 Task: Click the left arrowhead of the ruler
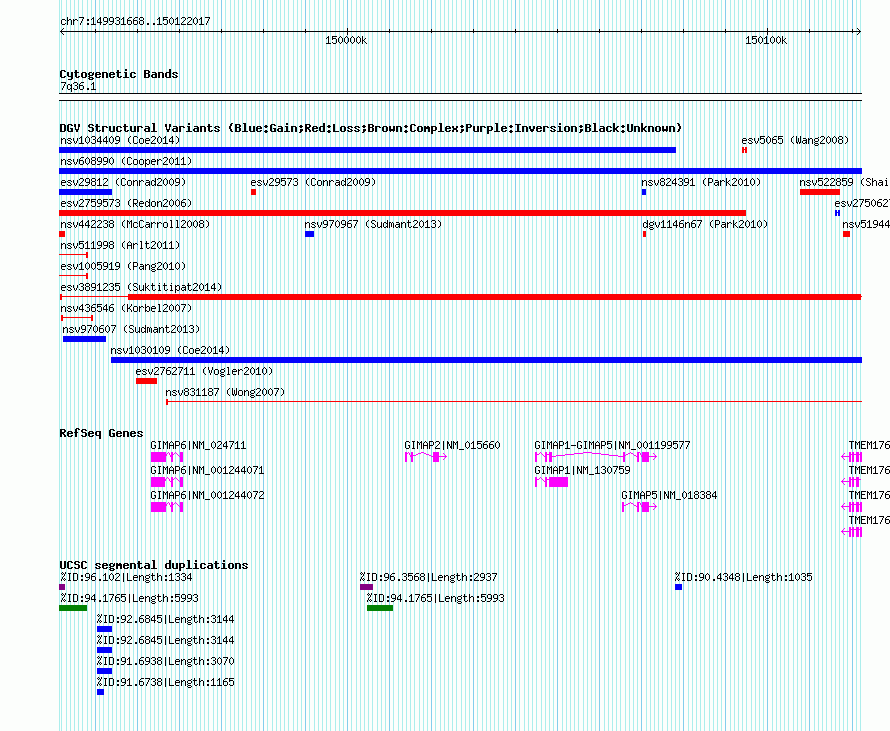(62, 32)
